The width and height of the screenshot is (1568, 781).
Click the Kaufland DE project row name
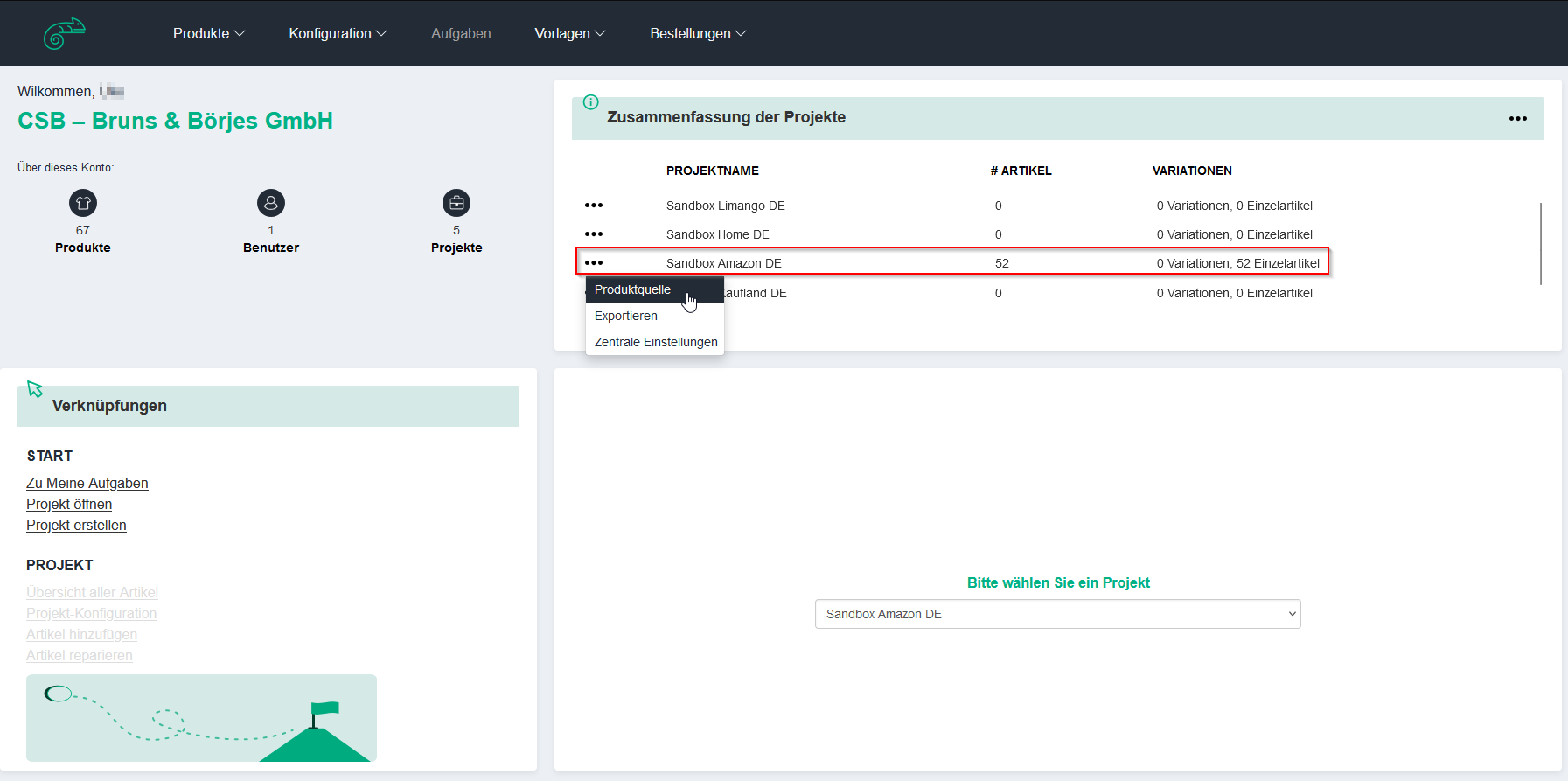(756, 293)
